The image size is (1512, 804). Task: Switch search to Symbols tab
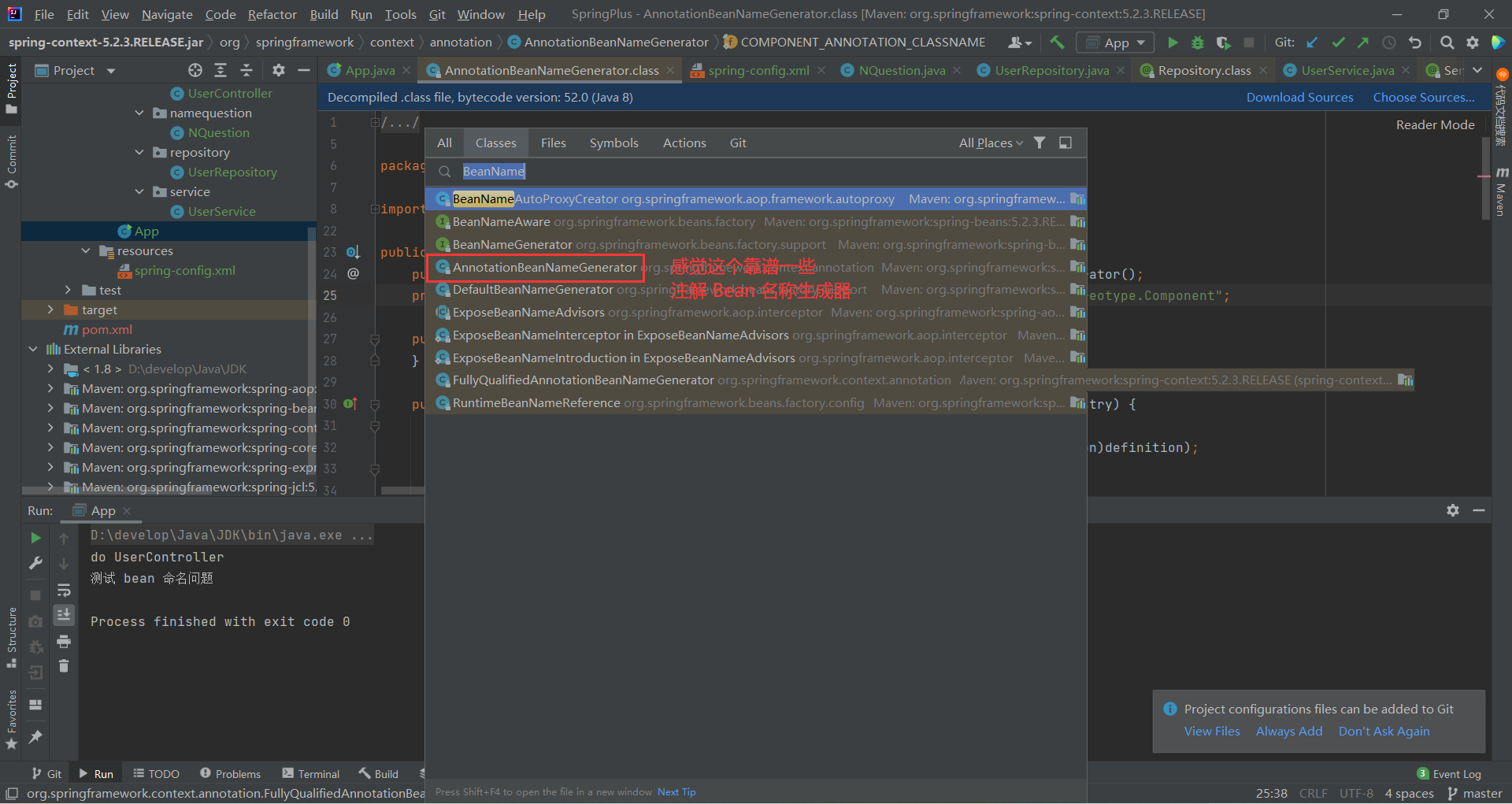[x=613, y=143]
